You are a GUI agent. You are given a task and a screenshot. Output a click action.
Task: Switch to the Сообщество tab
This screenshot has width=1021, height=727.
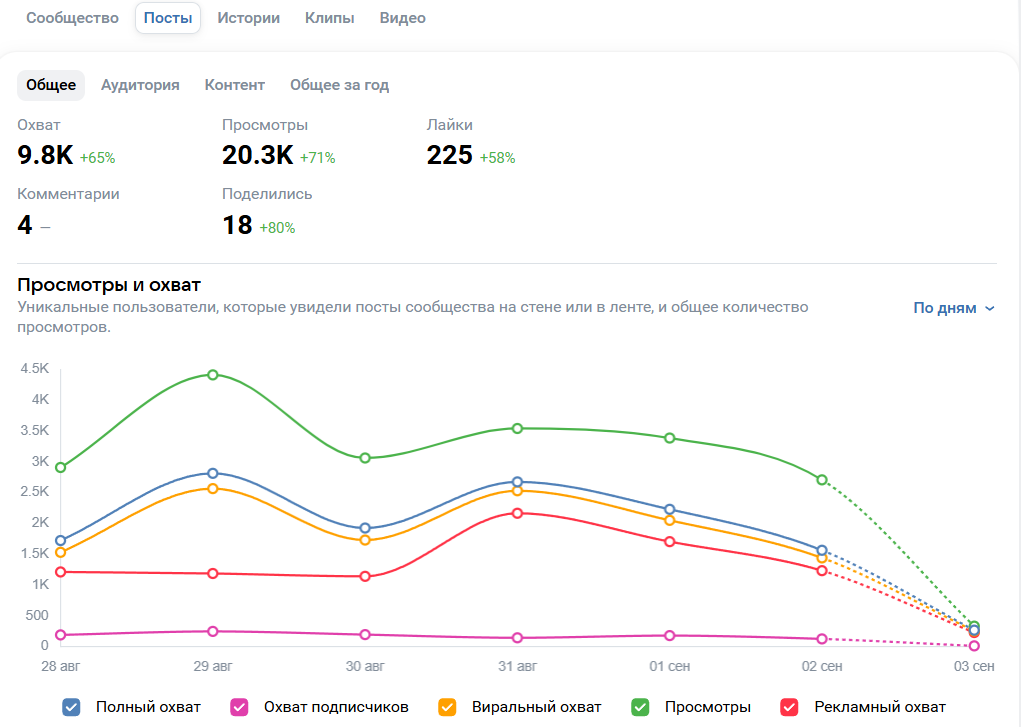[72, 18]
